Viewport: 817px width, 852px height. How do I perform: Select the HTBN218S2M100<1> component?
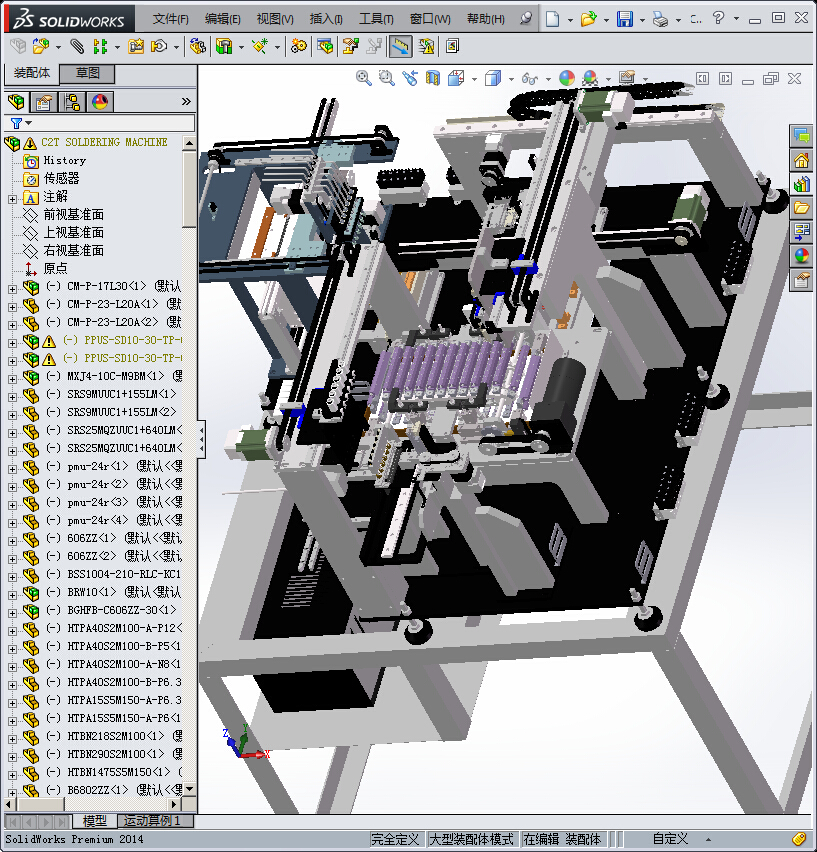(x=114, y=736)
